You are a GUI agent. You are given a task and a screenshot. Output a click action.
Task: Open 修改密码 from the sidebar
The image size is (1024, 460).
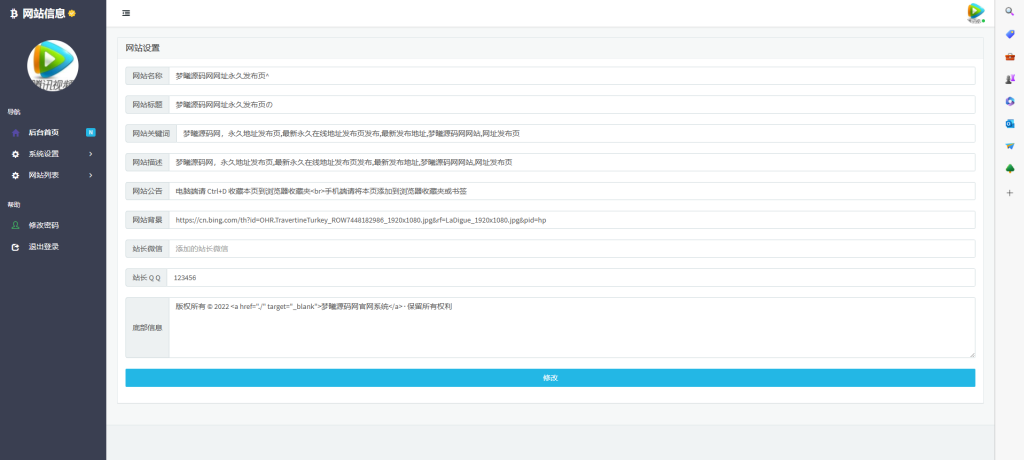(43, 225)
